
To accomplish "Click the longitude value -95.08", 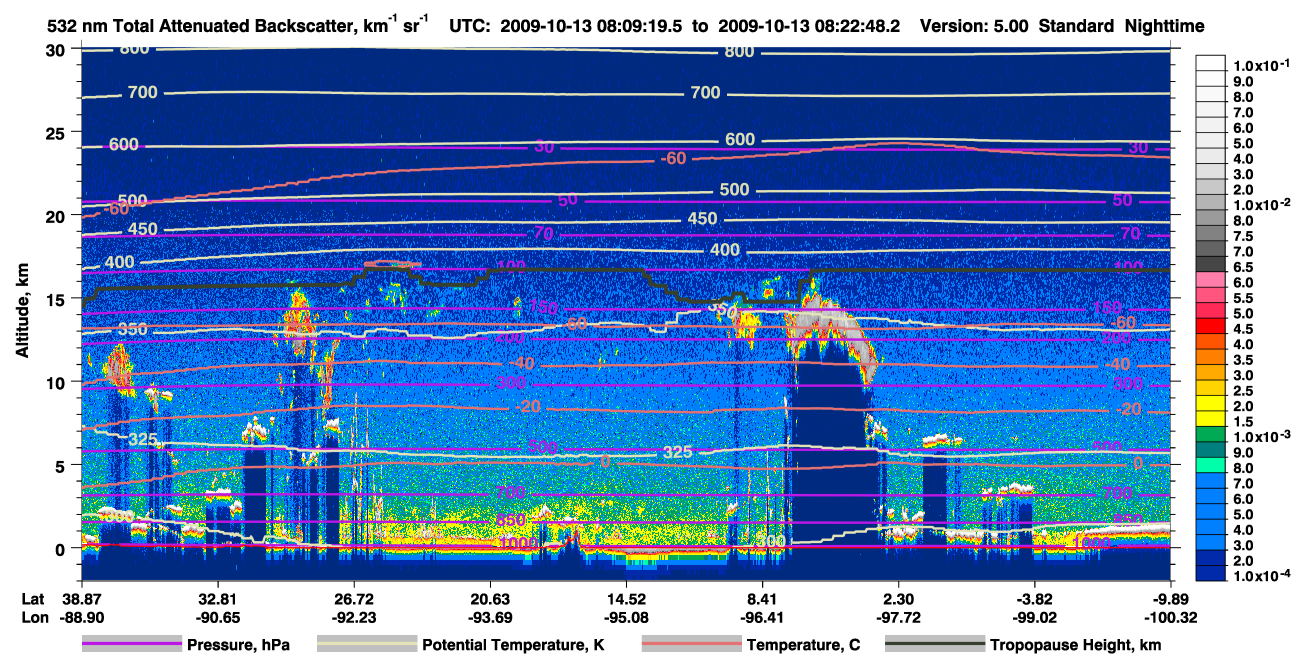I will (626, 618).
